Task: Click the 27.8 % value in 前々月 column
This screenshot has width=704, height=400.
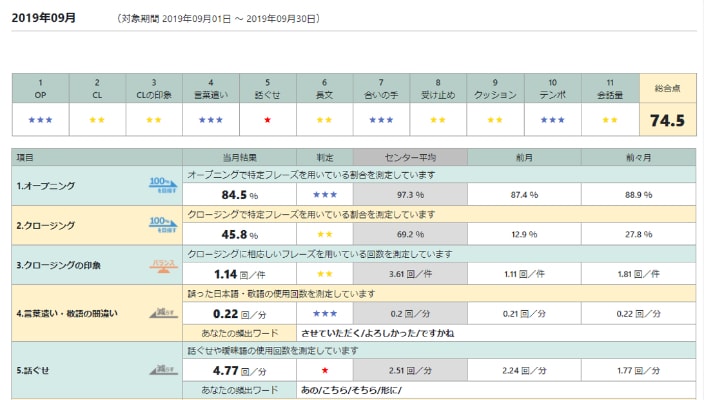Action: click(638, 234)
